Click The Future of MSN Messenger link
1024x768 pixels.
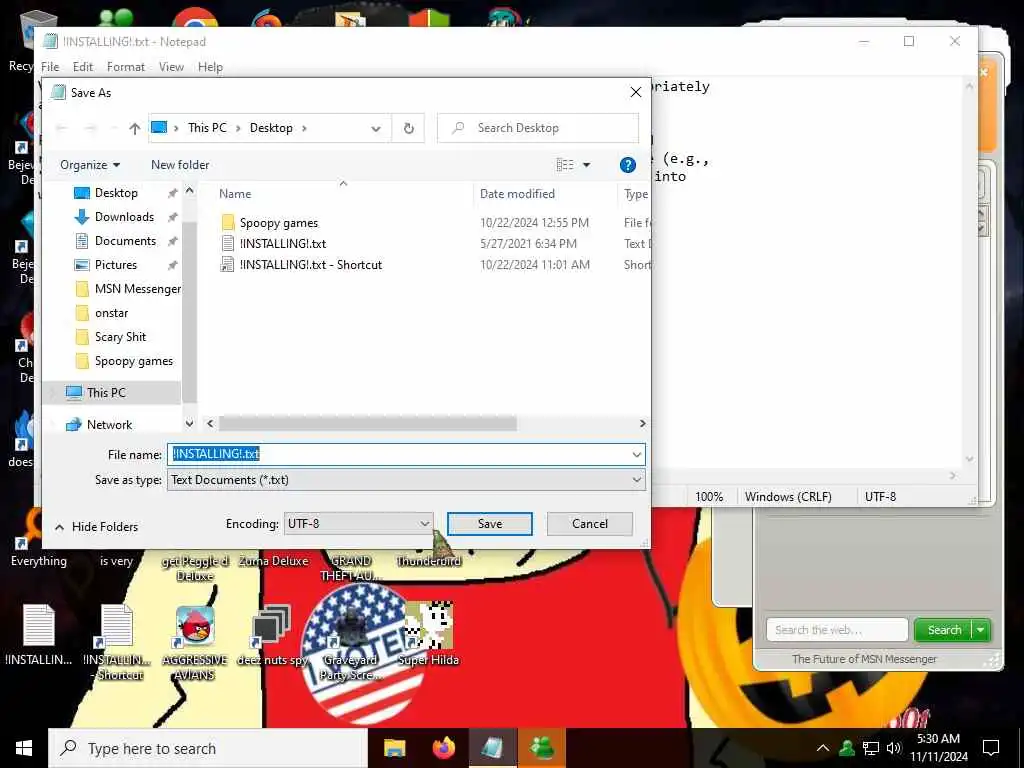tap(864, 659)
